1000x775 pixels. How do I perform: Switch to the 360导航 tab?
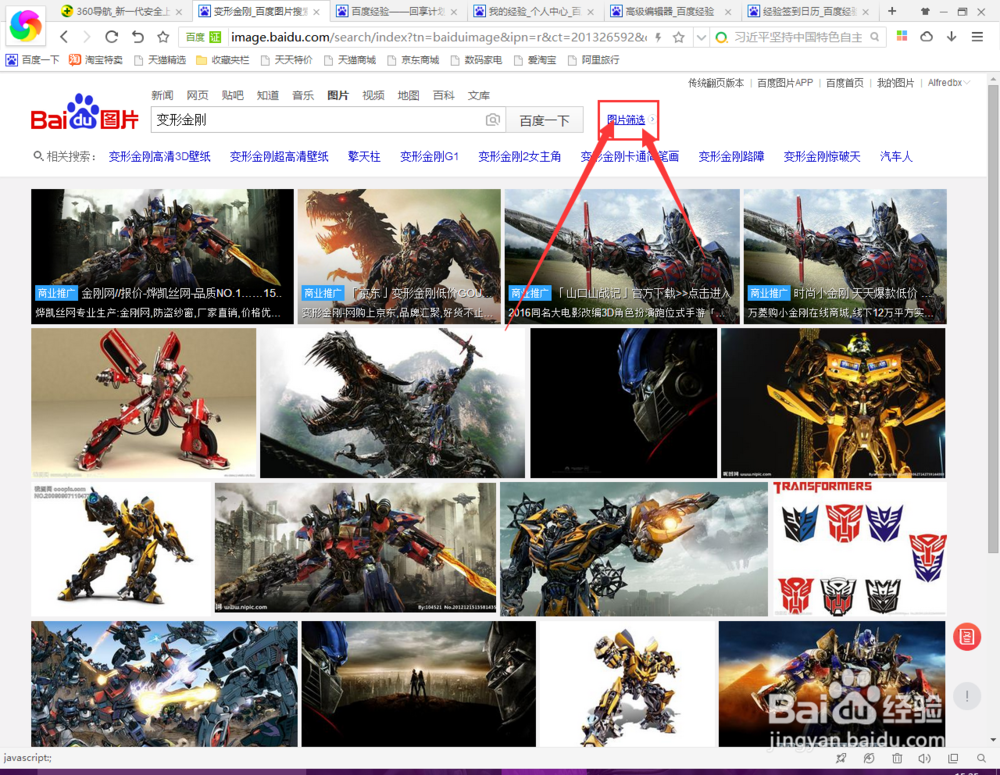[121, 11]
